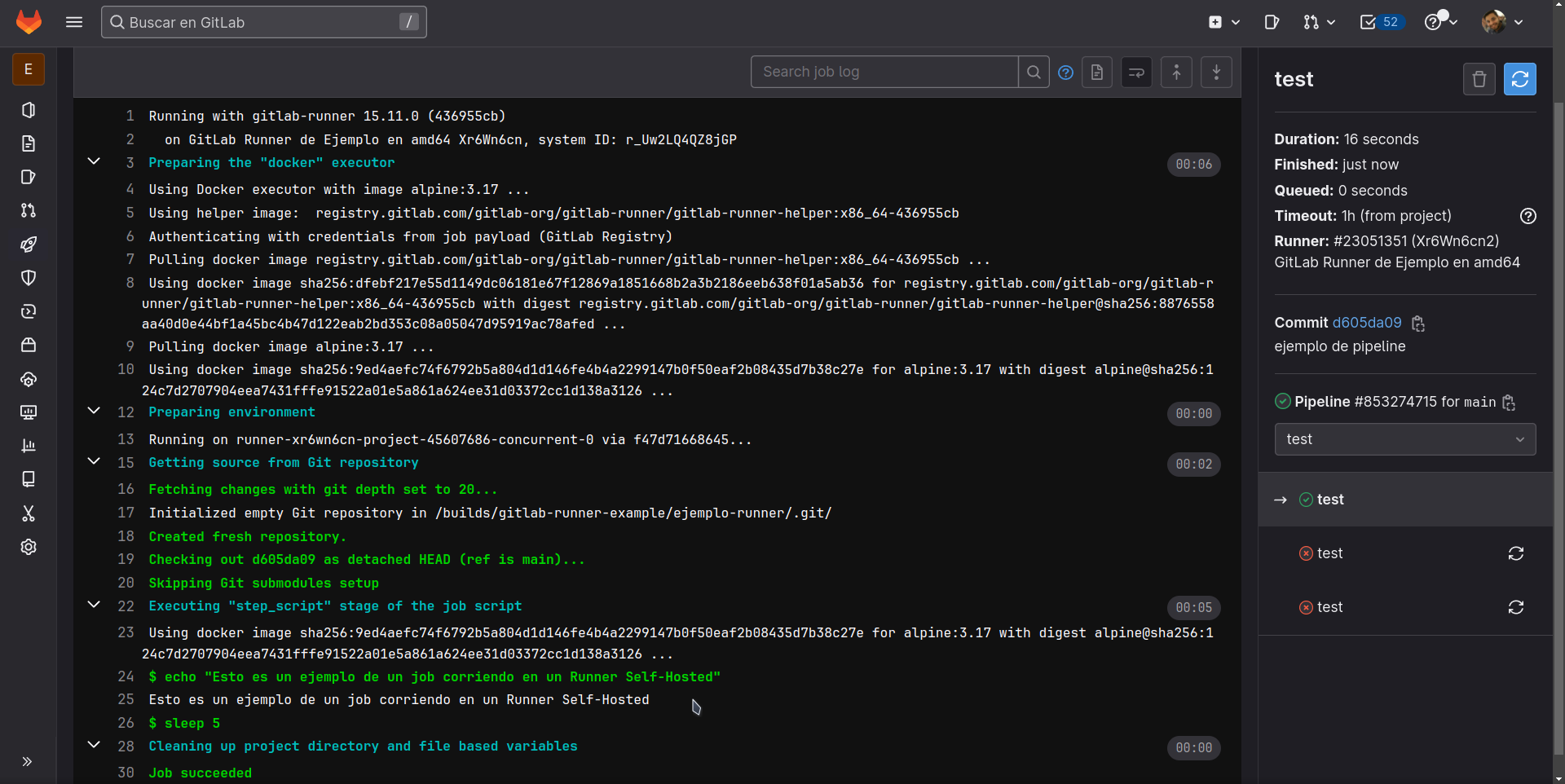This screenshot has width=1565, height=784.
Task: Open the first failed test job
Action: click(x=1329, y=553)
